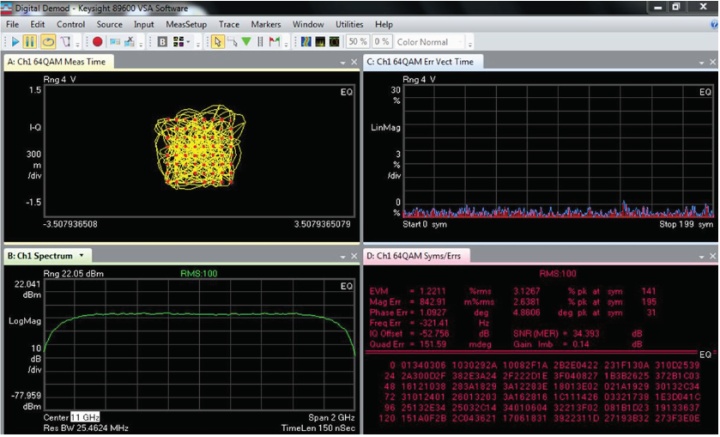The width and height of the screenshot is (720, 437).
Task: Select the pointer arrow tool
Action: 217,42
